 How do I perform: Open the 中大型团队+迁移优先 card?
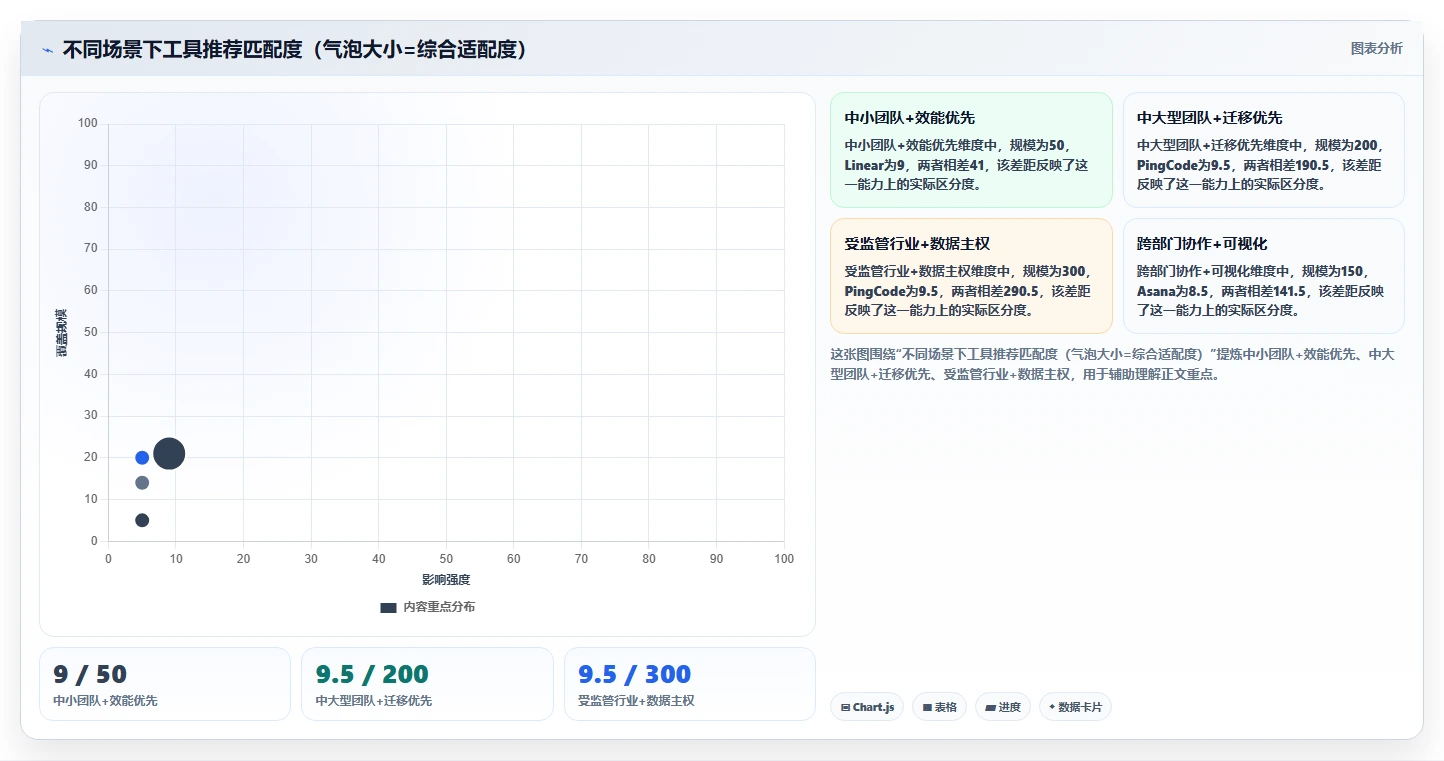pos(1264,150)
